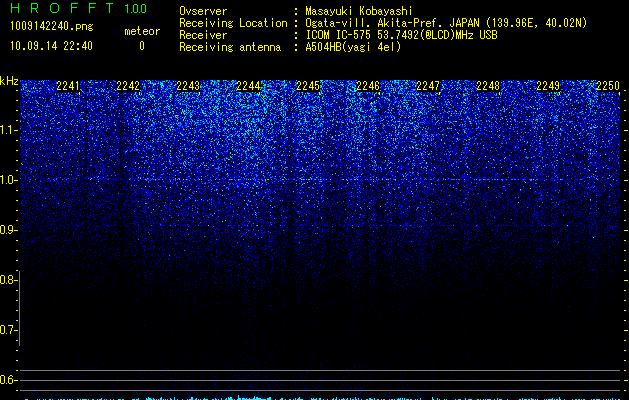Click the 2248 time marker

coord(488,86)
